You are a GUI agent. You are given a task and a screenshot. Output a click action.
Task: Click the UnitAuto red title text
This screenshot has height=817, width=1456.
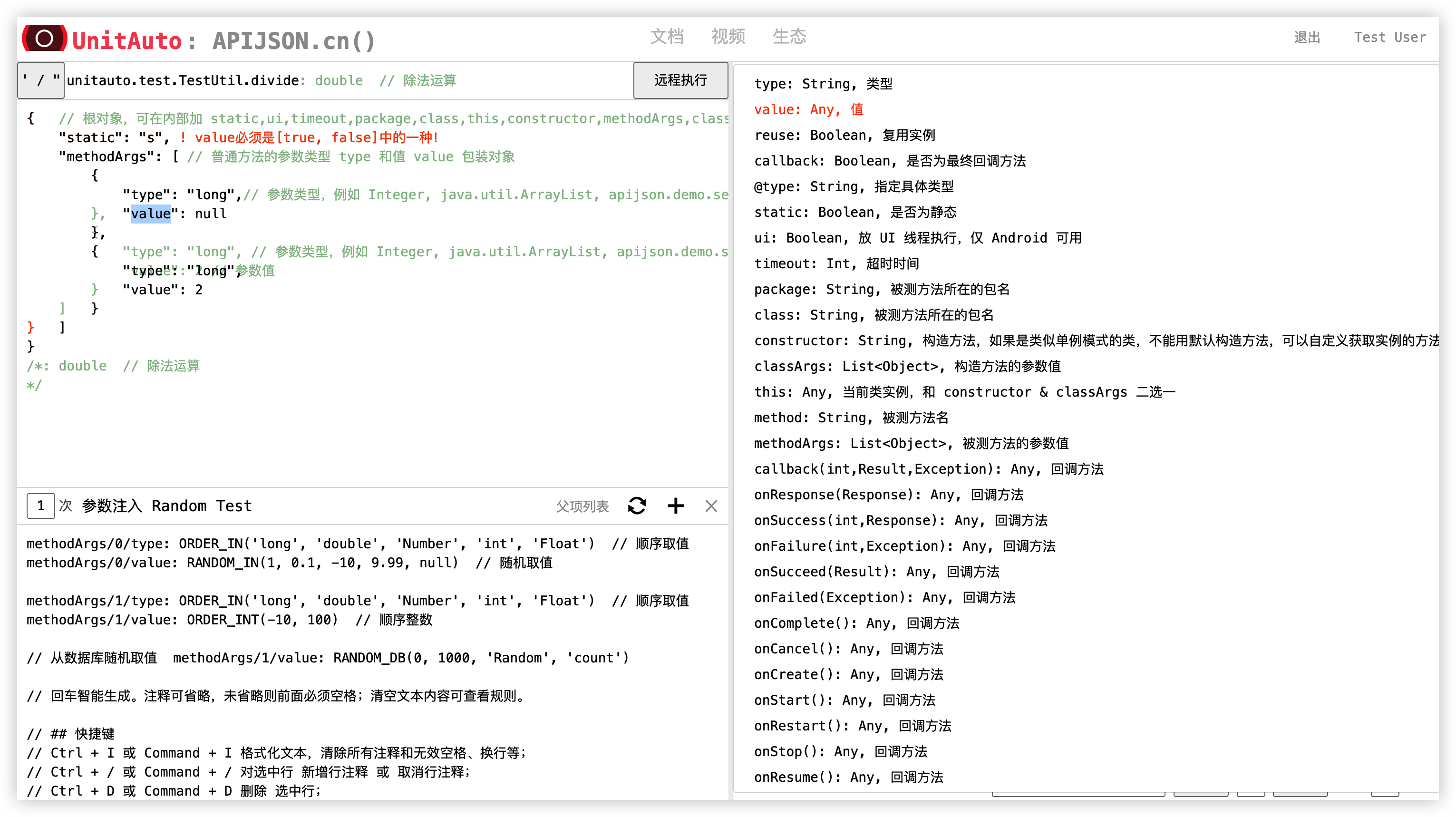[127, 41]
